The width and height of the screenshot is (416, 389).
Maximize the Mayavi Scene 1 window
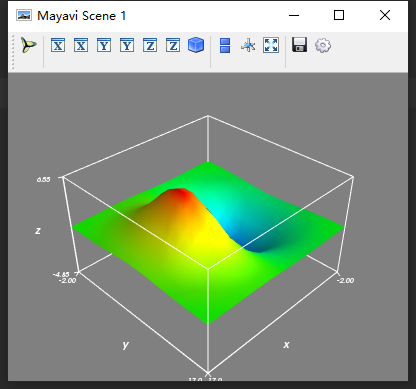[339, 15]
